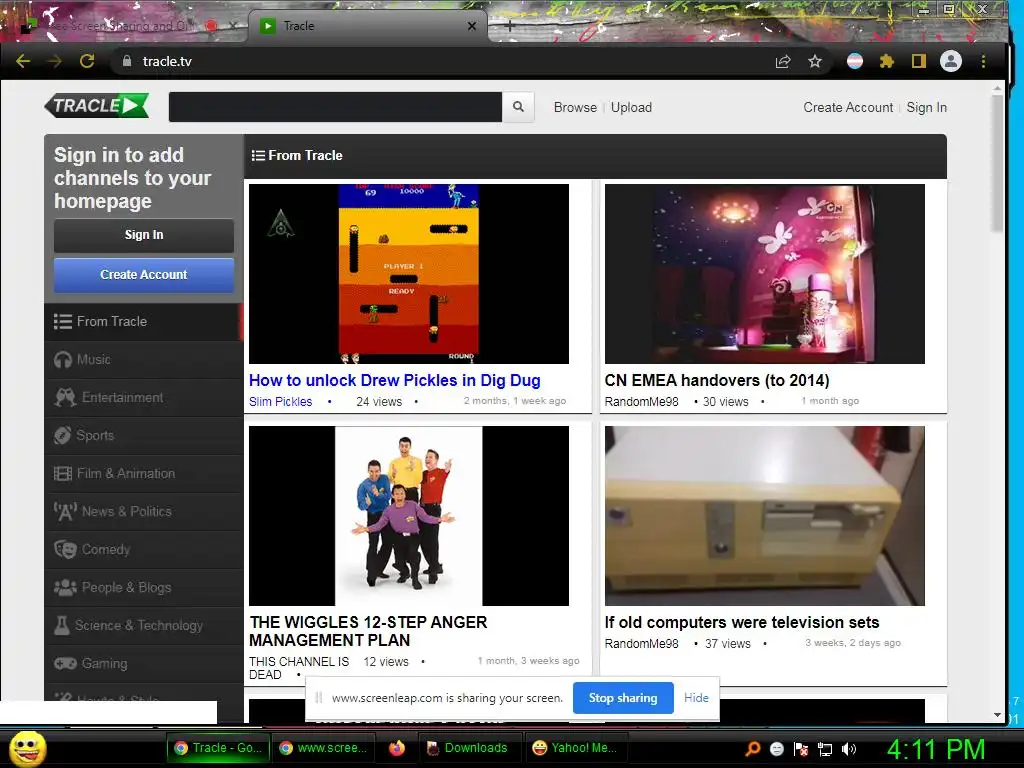Click the browser back arrow
The image size is (1024, 768).
tap(23, 61)
